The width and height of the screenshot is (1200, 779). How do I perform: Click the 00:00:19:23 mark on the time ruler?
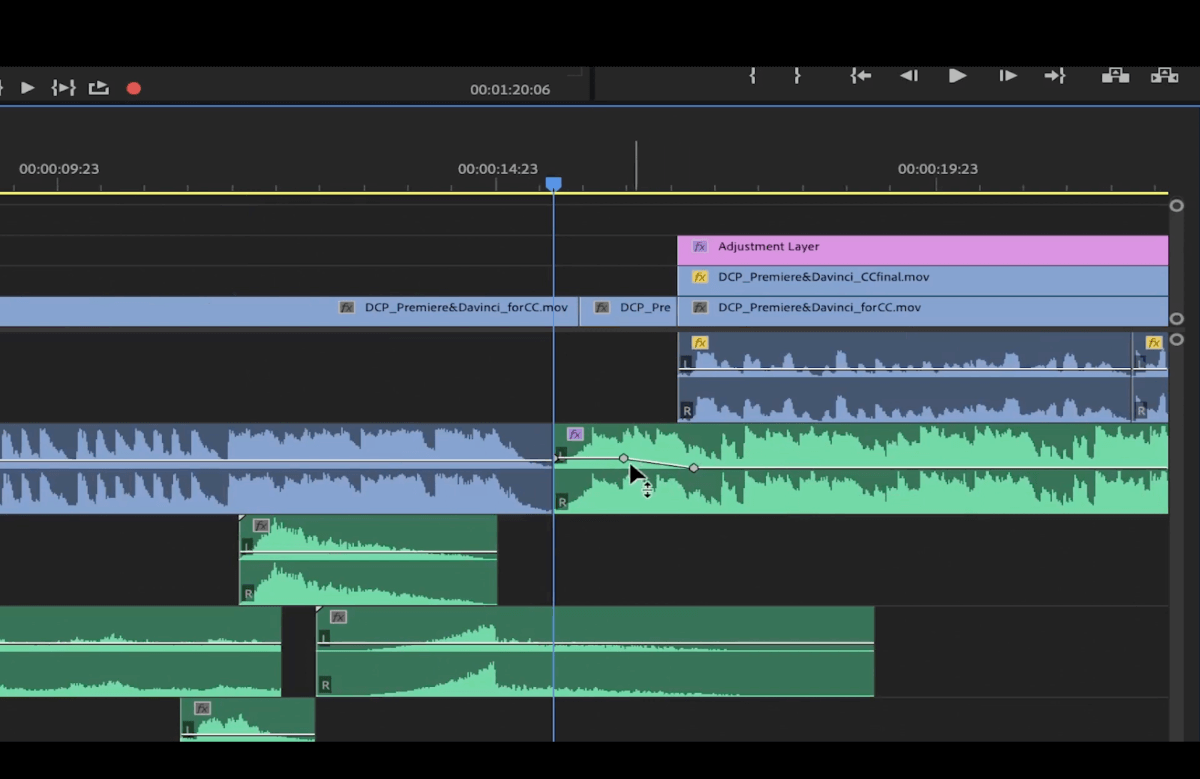(x=937, y=169)
